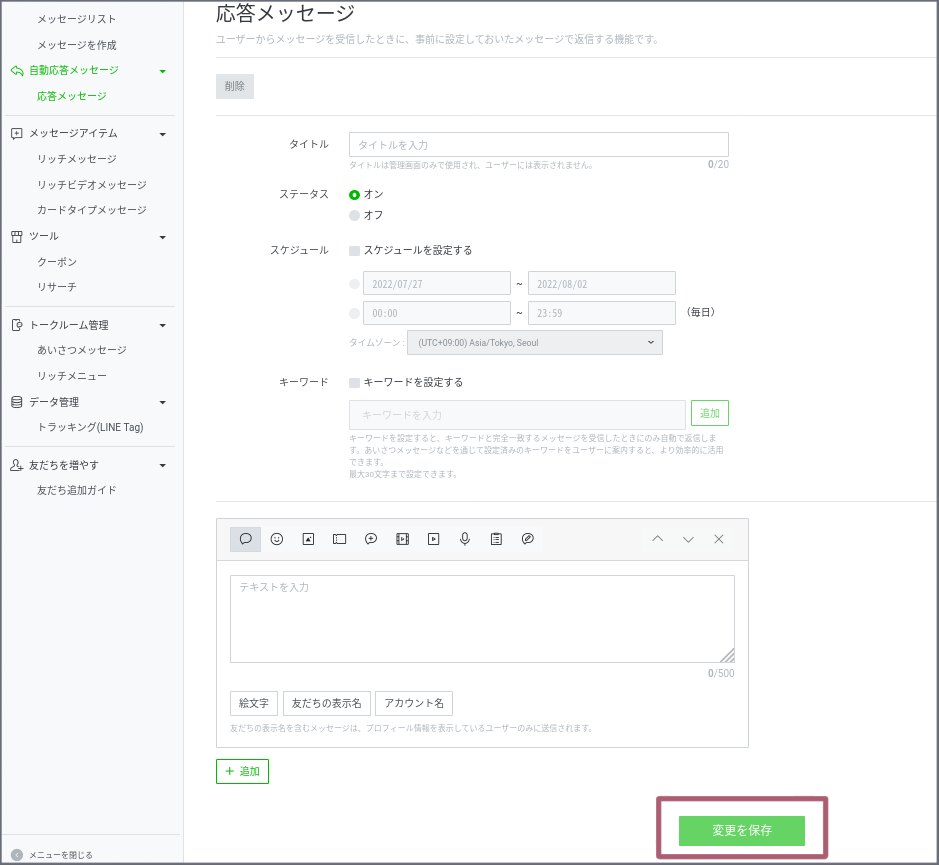The height and width of the screenshot is (865, 939).
Task: Click the テキストを入力 message text area
Action: [x=482, y=618]
